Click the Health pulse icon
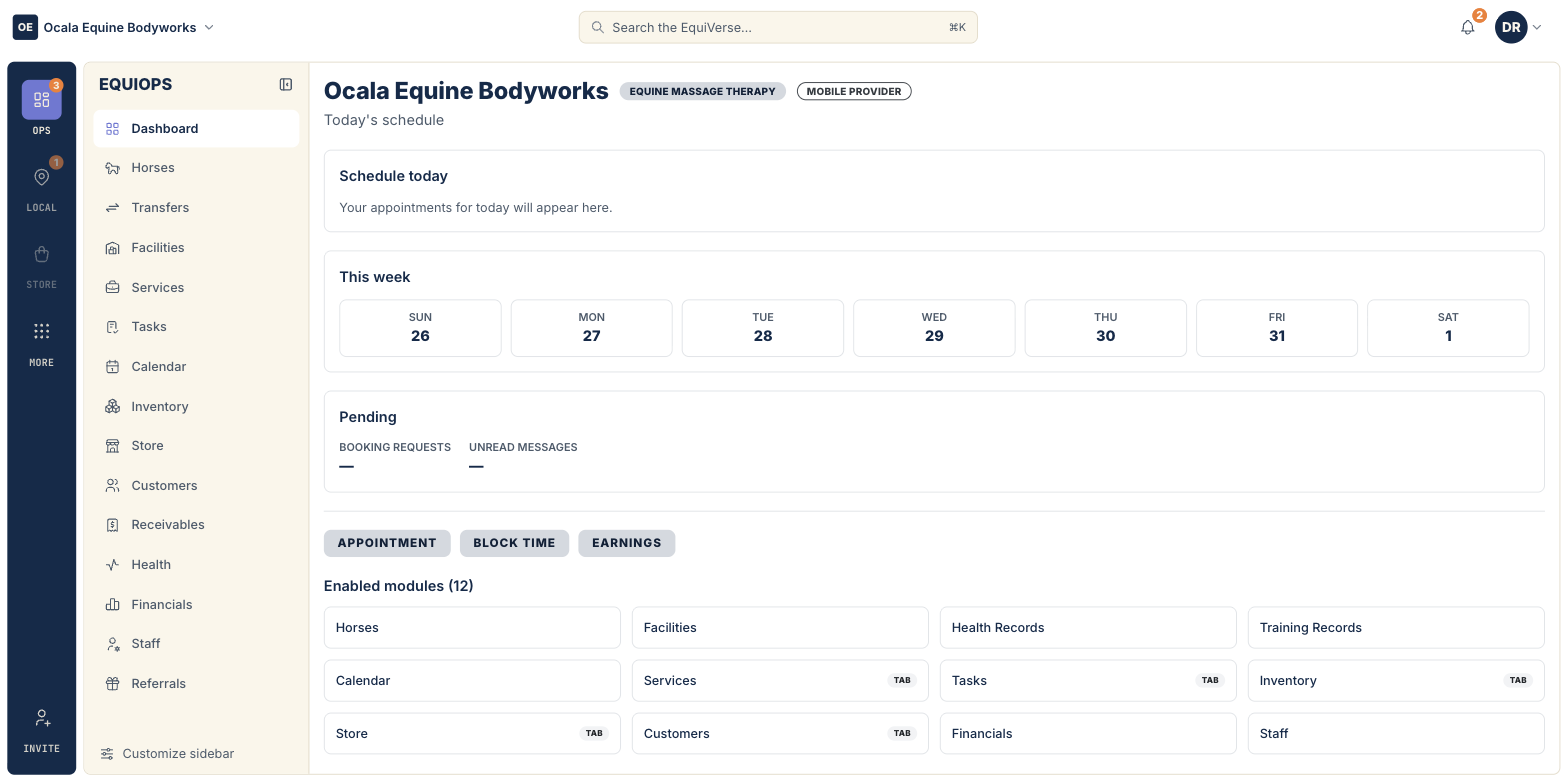This screenshot has width=1568, height=782. pos(113,565)
